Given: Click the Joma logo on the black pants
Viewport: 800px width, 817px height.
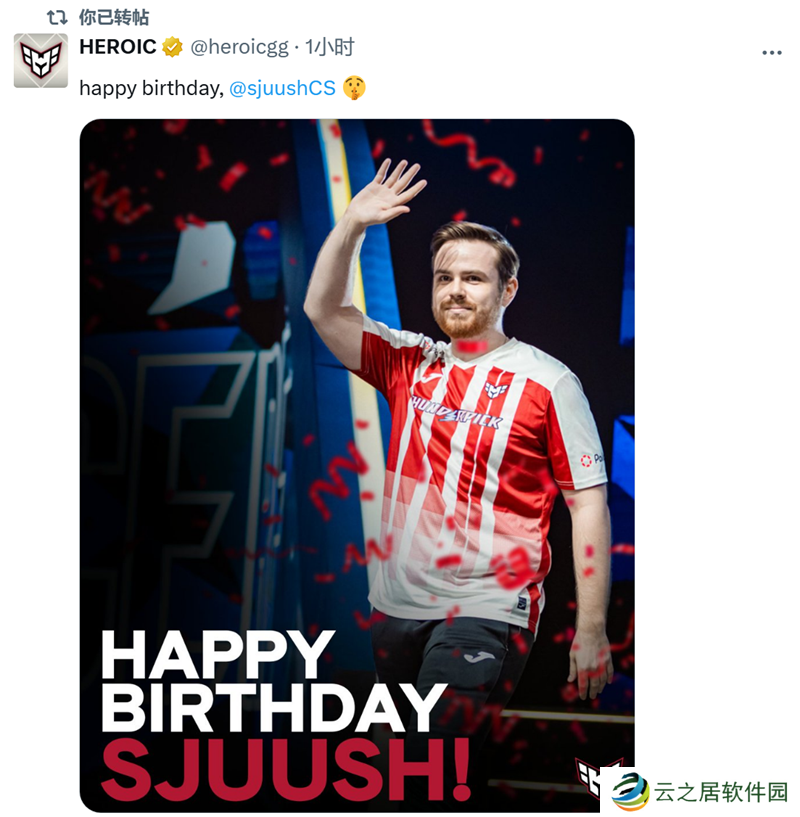Looking at the screenshot, I should click(479, 657).
